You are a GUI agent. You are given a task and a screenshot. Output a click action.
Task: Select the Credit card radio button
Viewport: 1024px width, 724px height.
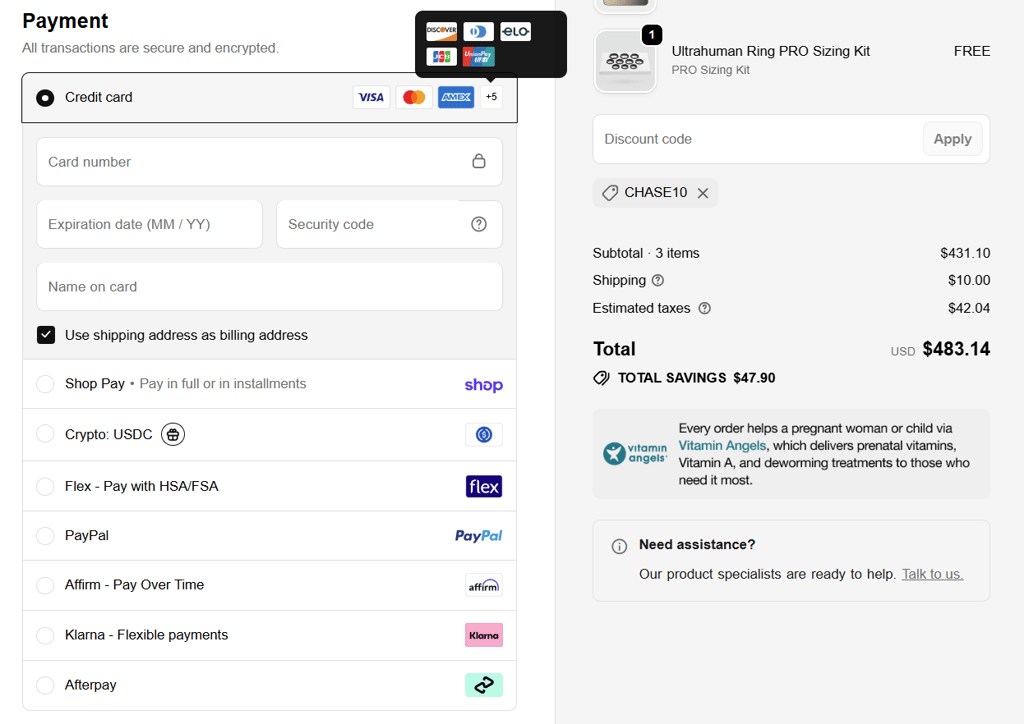pos(45,98)
